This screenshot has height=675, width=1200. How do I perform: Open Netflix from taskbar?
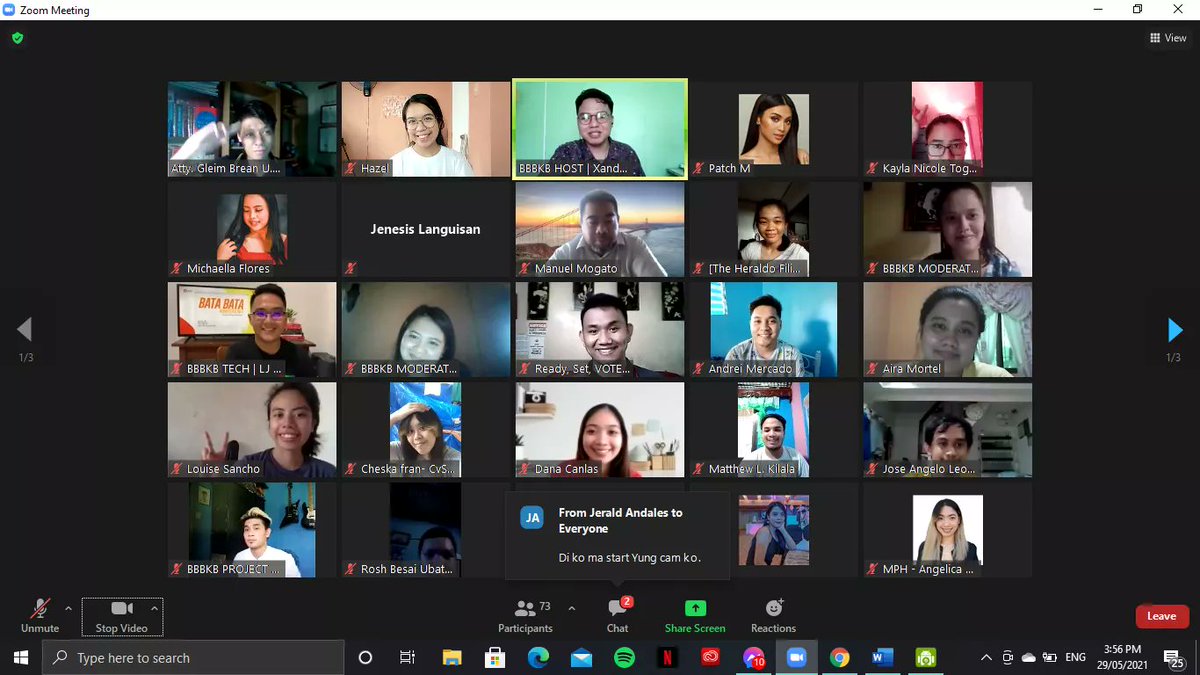tap(667, 657)
